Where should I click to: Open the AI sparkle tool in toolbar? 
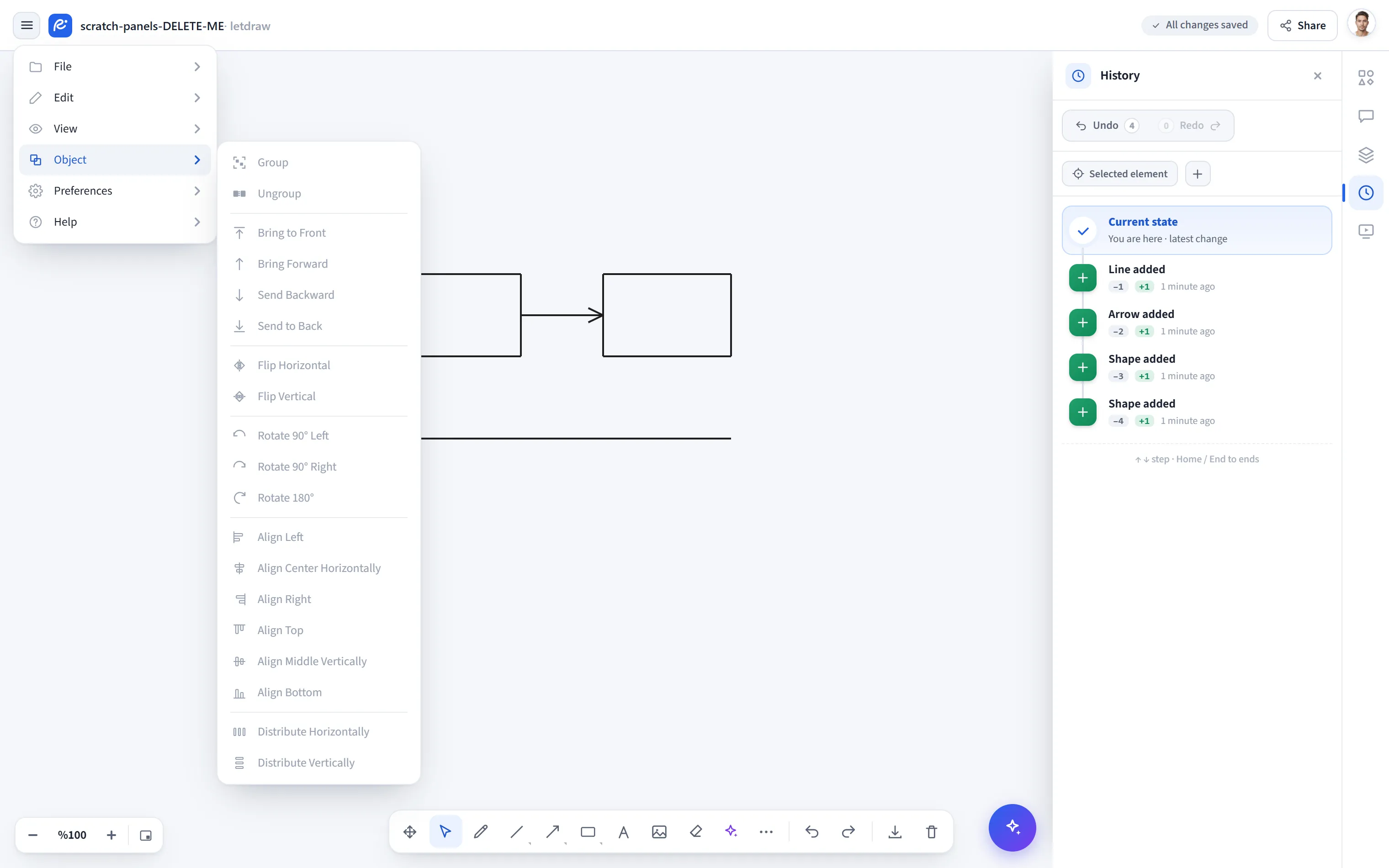coord(731,831)
